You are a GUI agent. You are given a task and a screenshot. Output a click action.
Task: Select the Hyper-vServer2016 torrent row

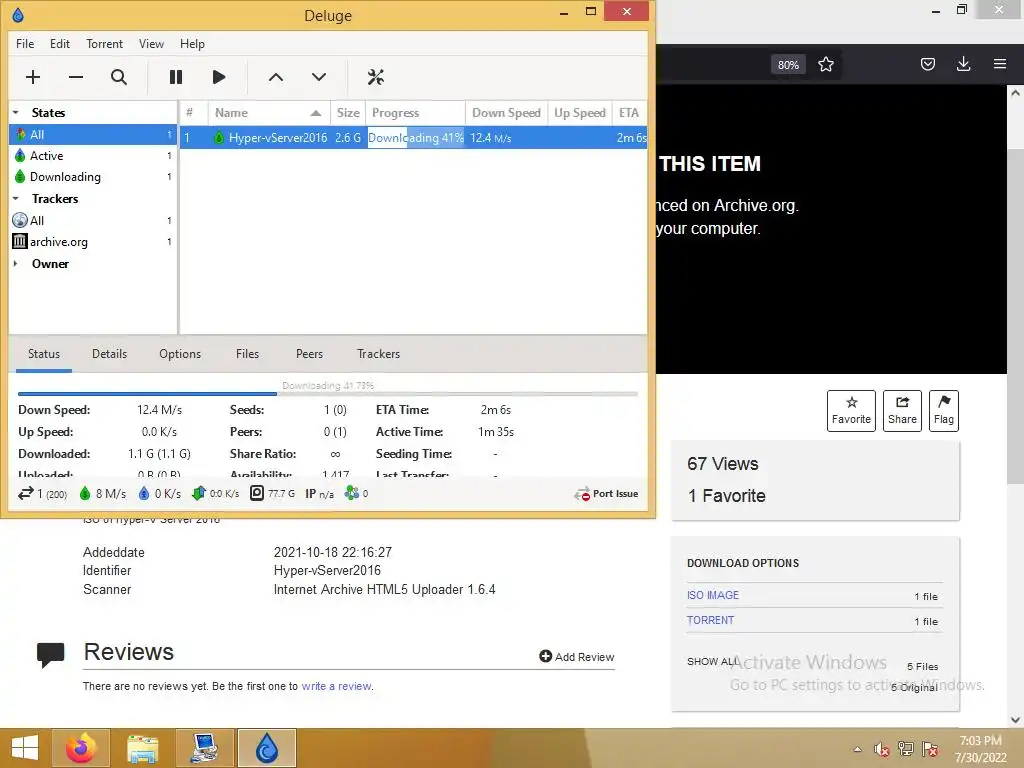coord(413,138)
